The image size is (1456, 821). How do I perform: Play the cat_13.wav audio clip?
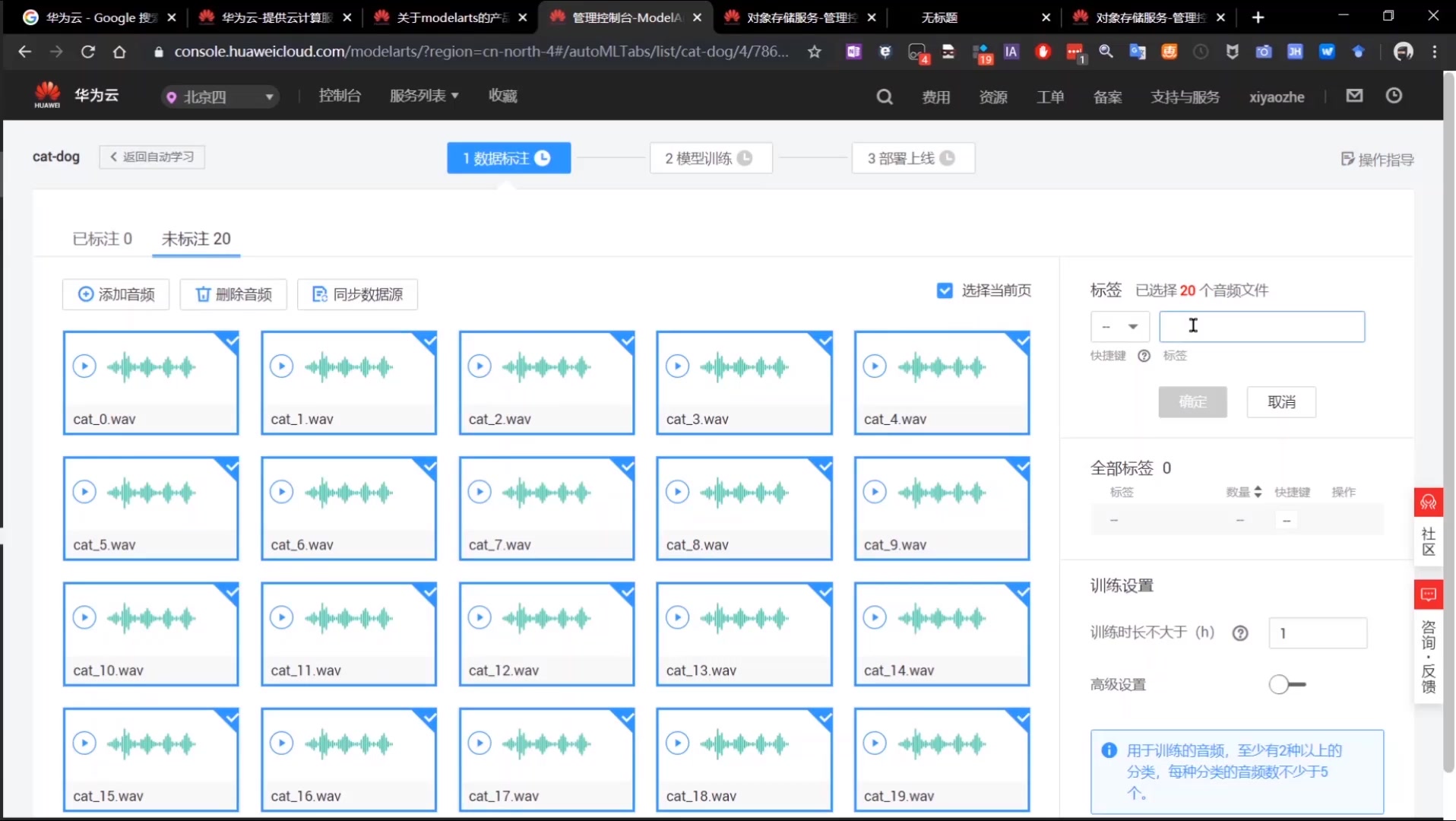coord(677,617)
